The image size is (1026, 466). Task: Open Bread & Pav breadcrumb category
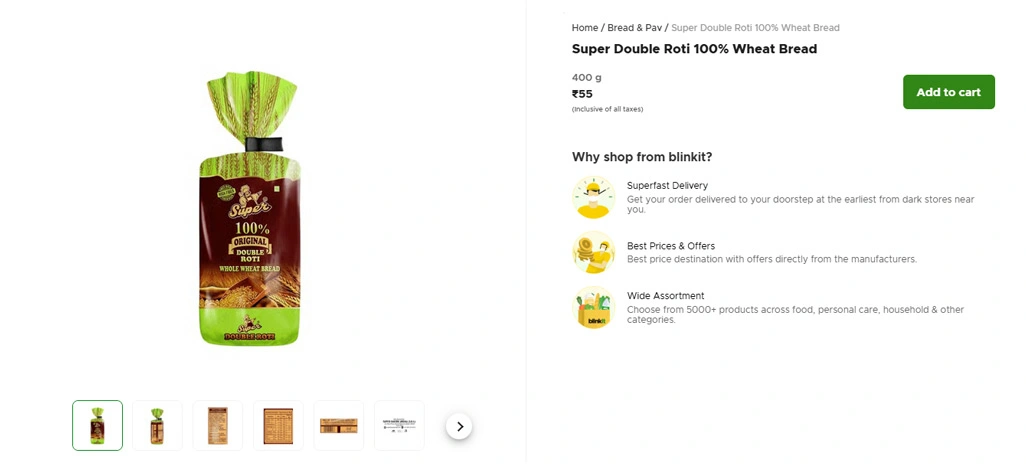[x=634, y=28]
